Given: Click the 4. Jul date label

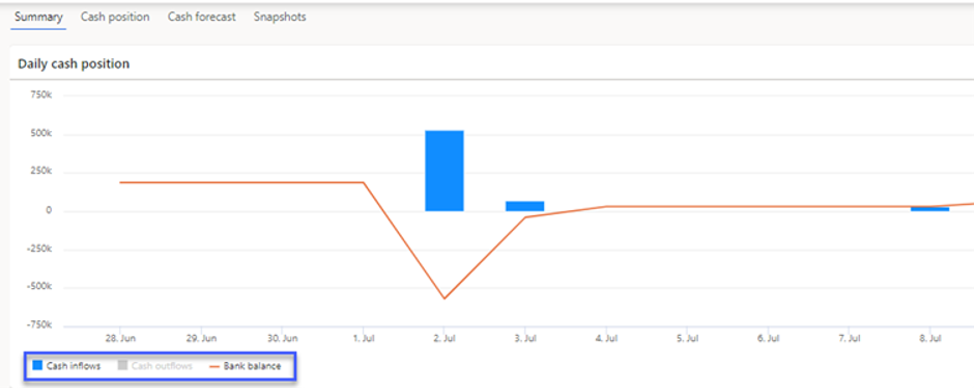Looking at the screenshot, I should click(606, 339).
